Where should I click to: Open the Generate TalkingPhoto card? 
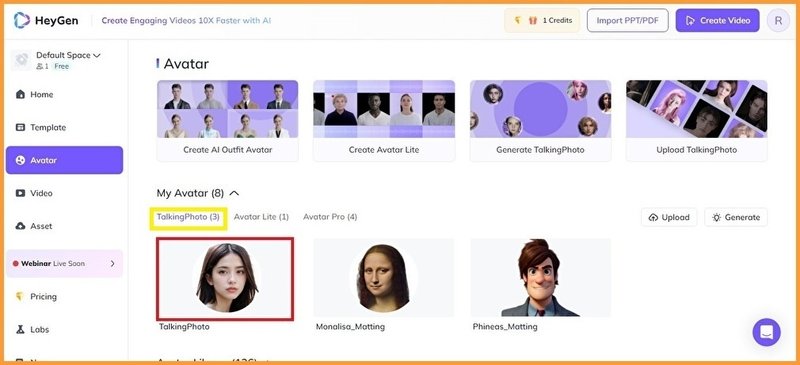[x=540, y=120]
